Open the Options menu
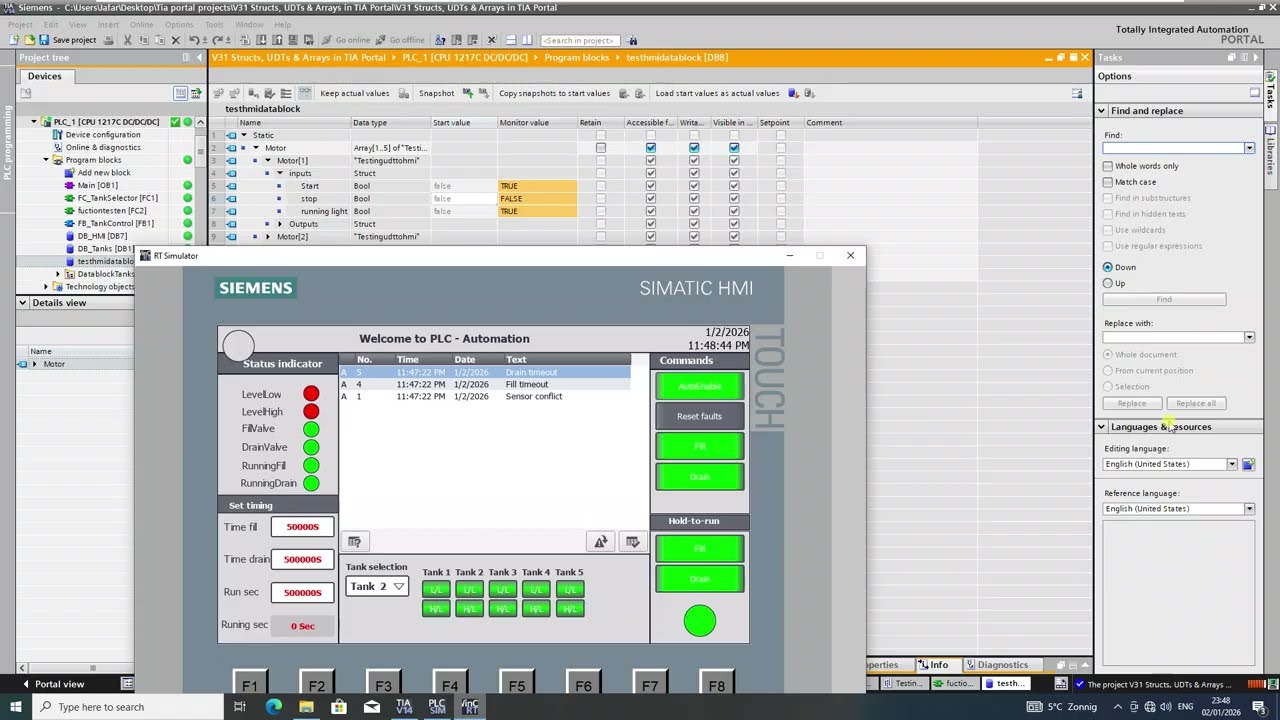1280x720 pixels. pyautogui.click(x=179, y=24)
